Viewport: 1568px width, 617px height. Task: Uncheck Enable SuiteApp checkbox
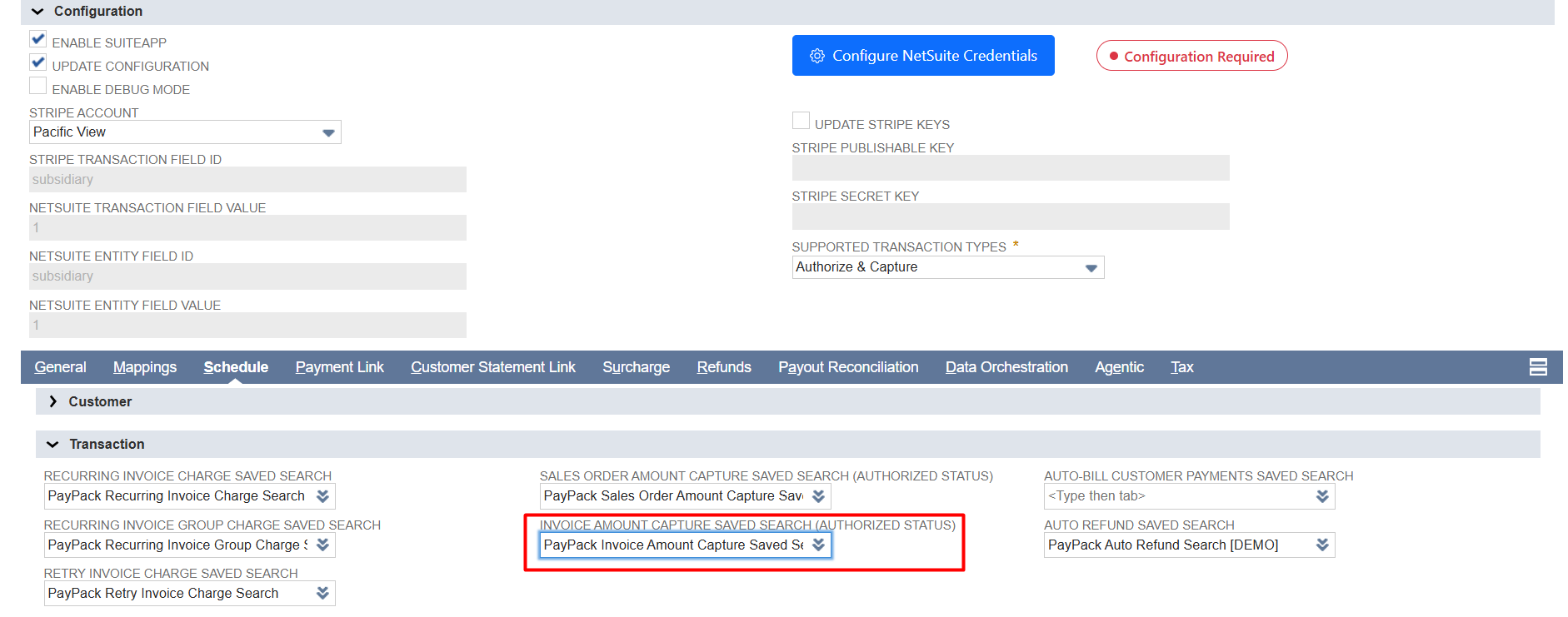coord(38,39)
